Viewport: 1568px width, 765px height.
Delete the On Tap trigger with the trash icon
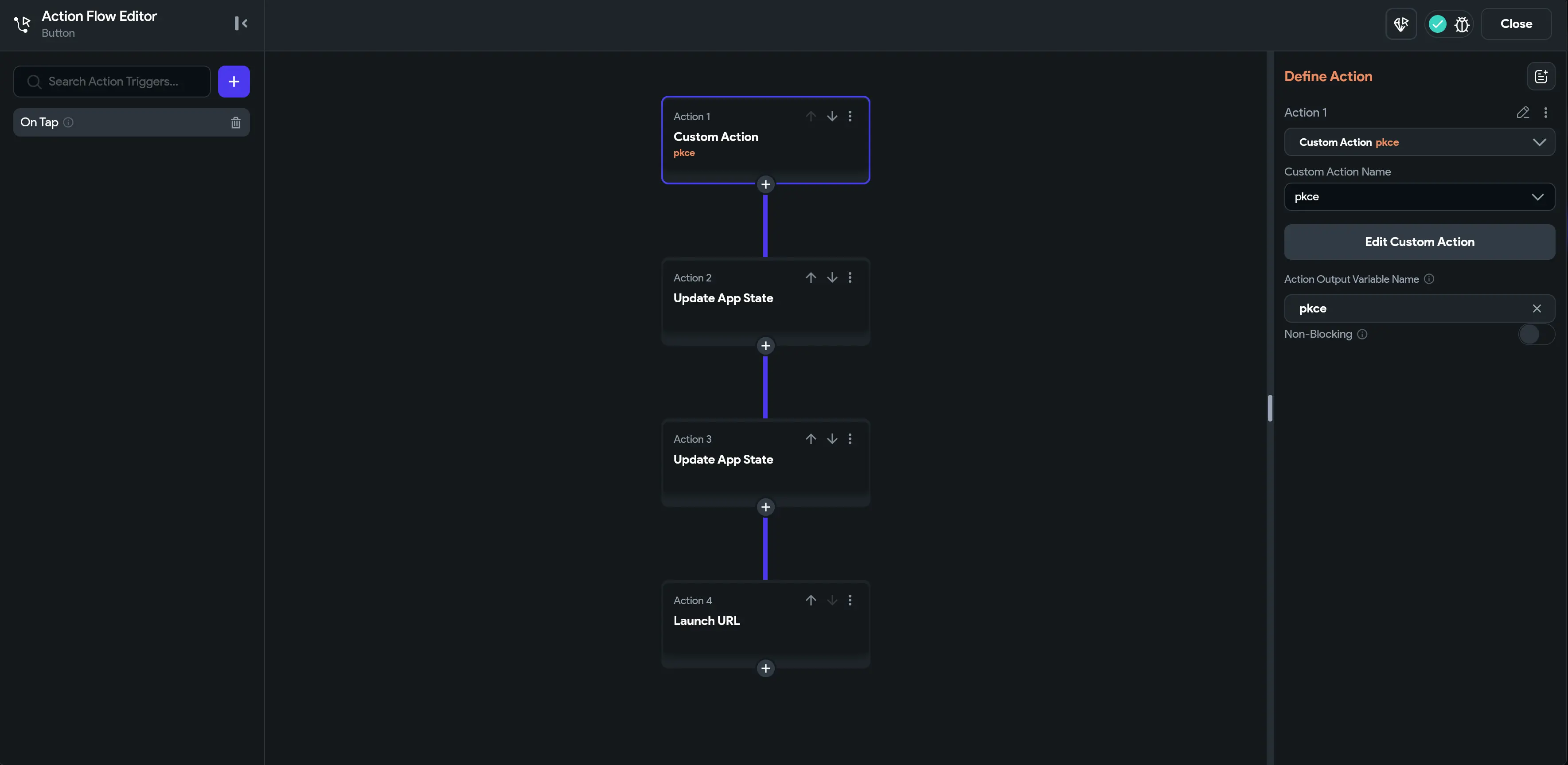pos(236,122)
